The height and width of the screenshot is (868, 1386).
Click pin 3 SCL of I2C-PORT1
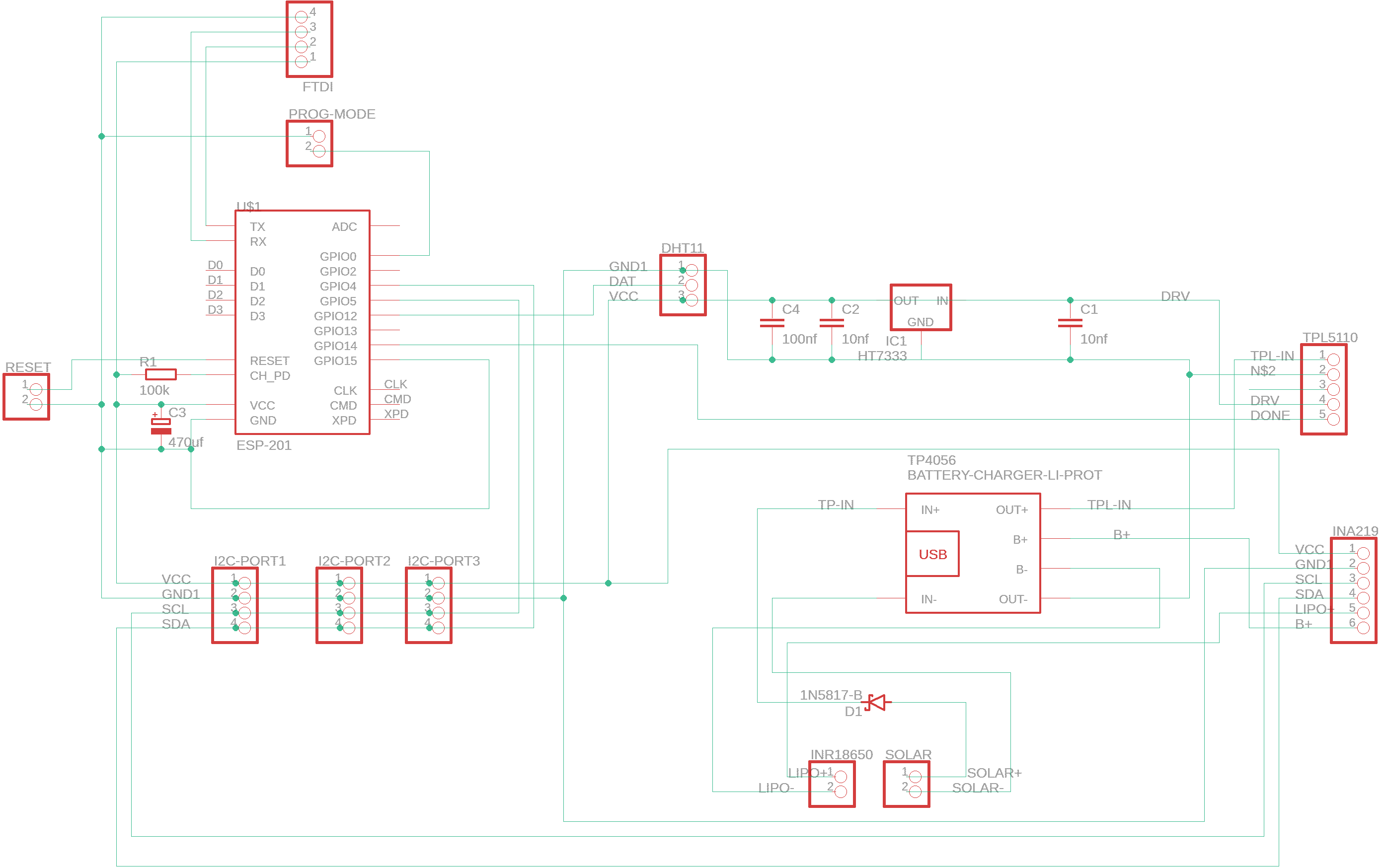click(244, 613)
